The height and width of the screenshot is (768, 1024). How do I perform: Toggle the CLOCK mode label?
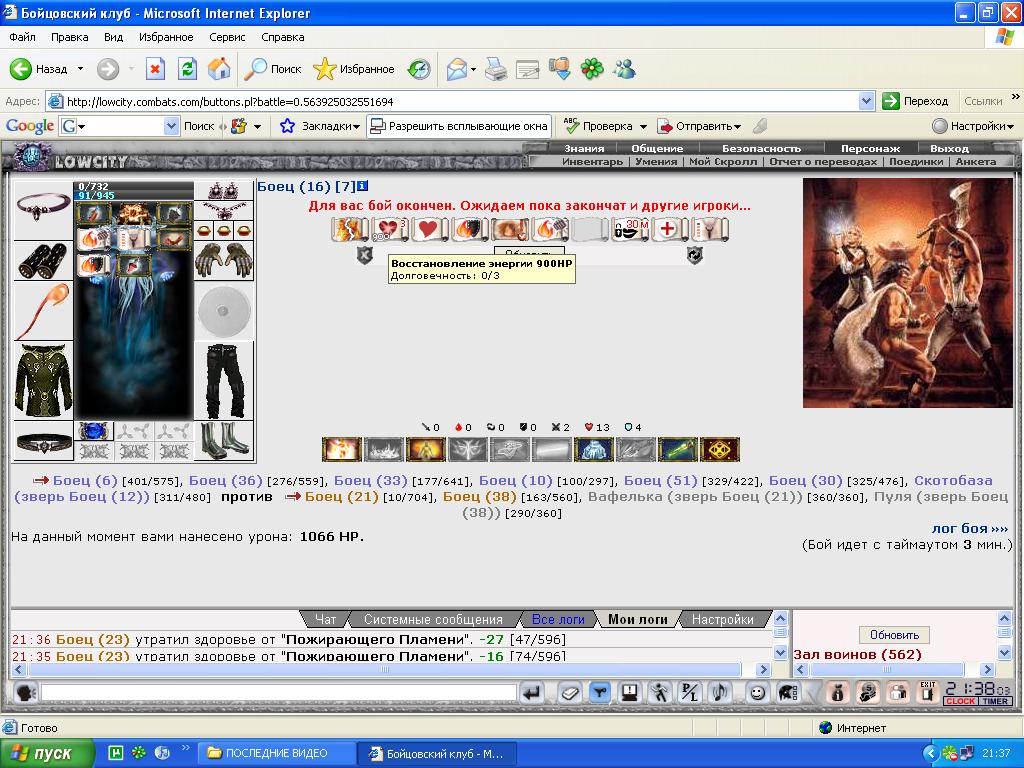tap(960, 701)
